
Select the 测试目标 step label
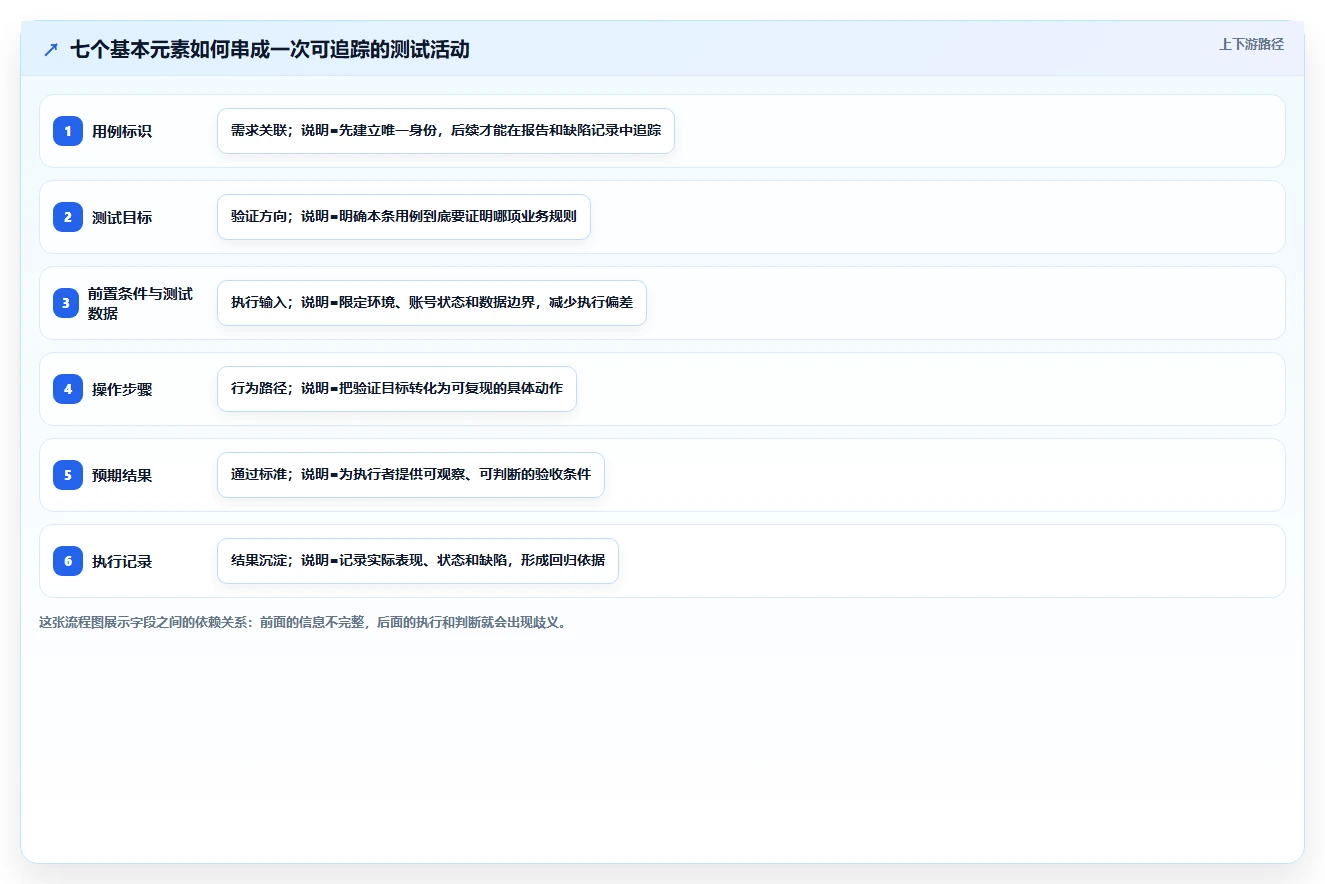[x=122, y=217]
